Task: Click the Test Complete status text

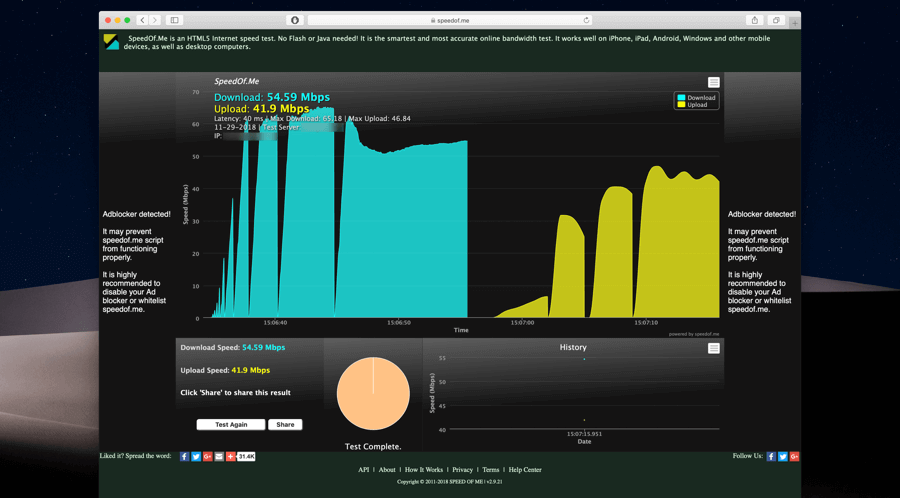Action: point(373,446)
